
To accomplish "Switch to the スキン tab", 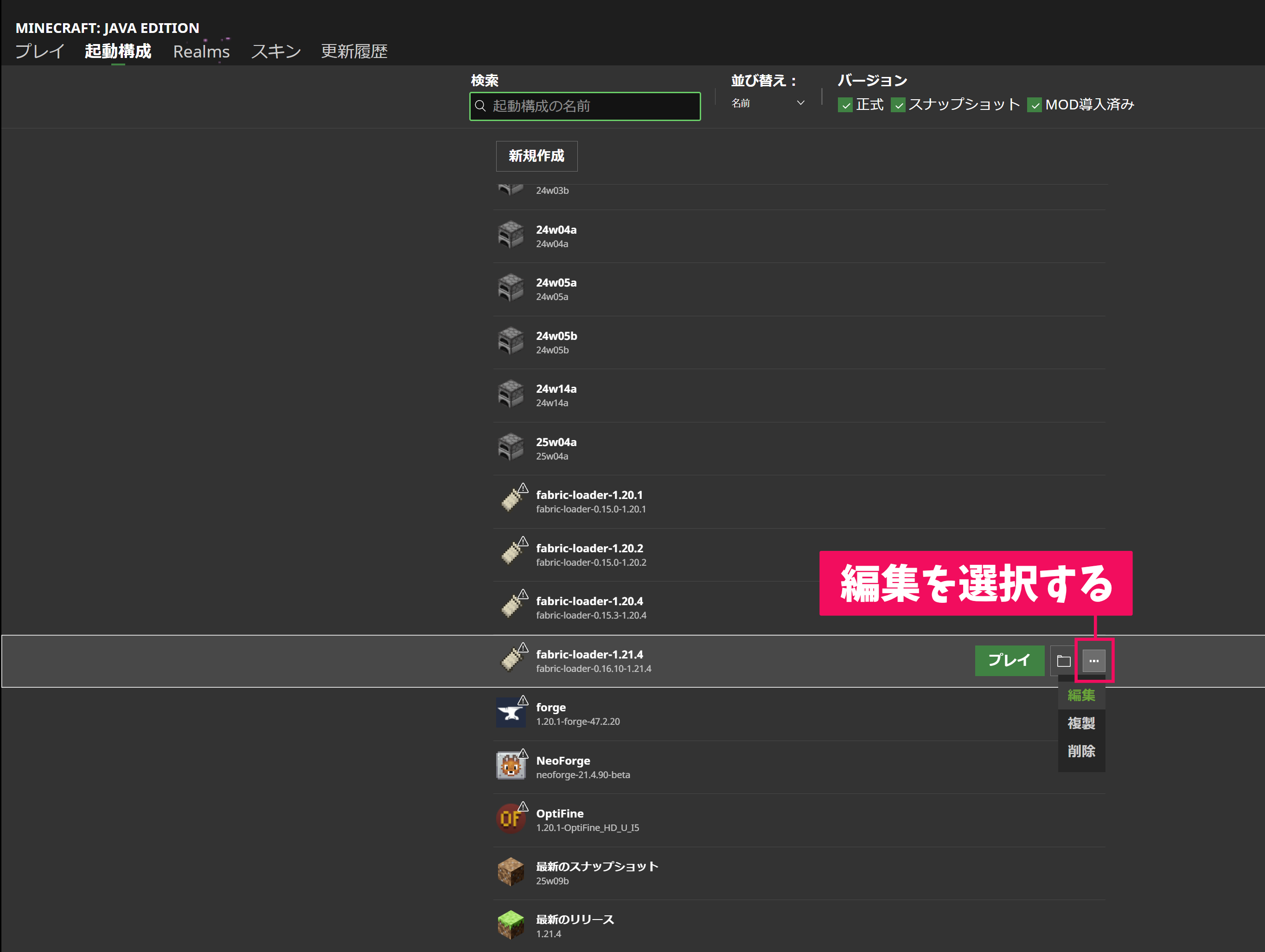I will [x=275, y=51].
